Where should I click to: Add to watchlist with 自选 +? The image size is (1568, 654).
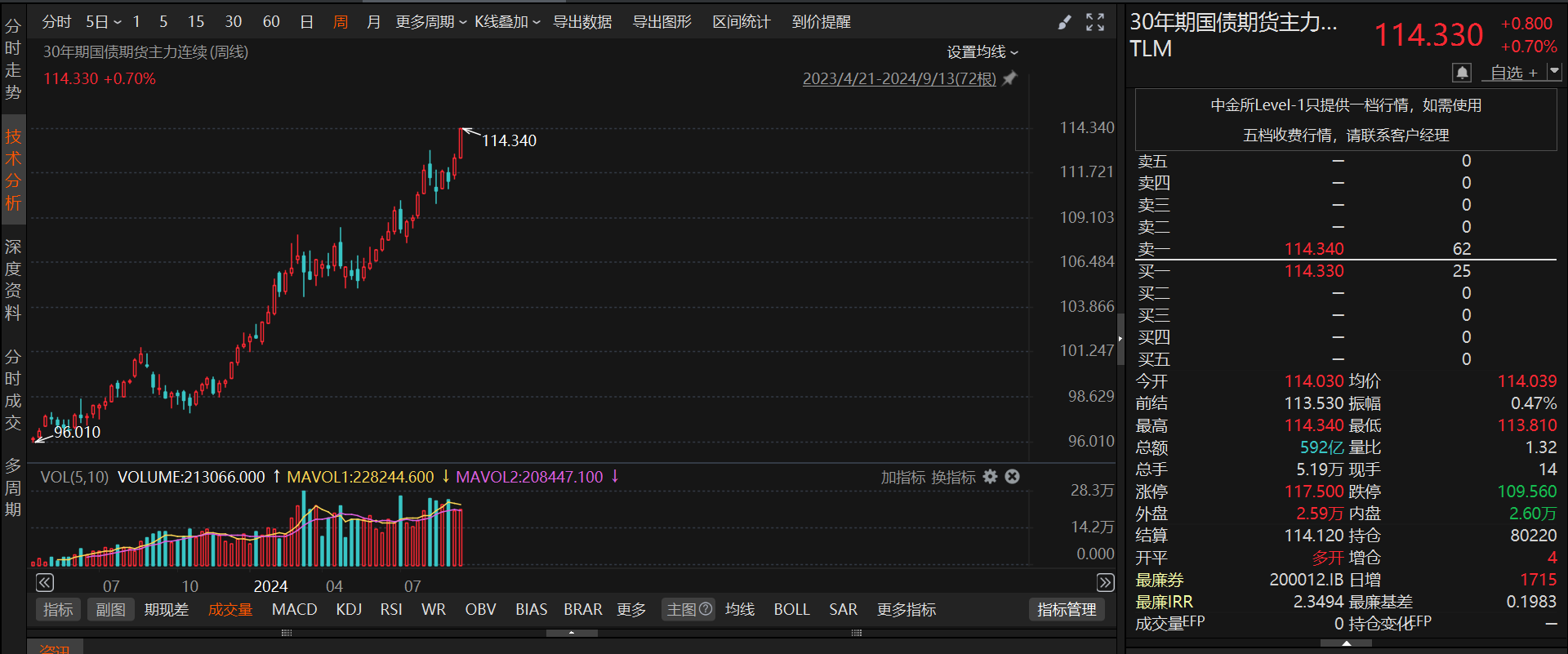1514,73
